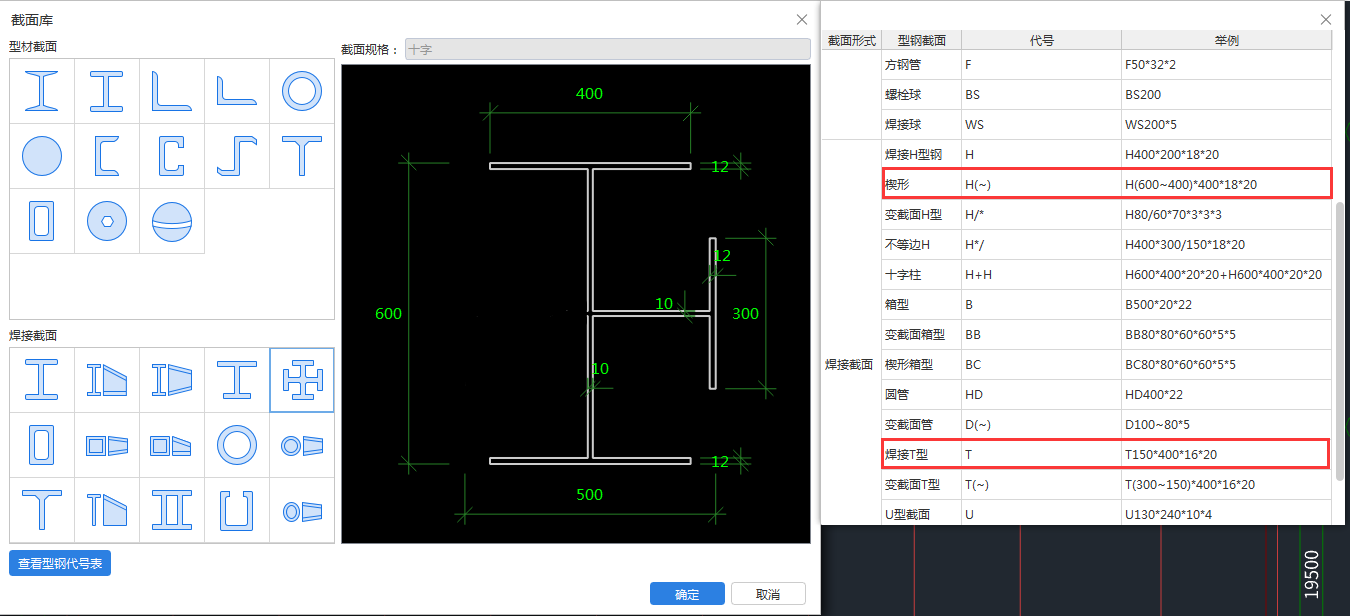Cancel the dialog with 取消
Screen dimensions: 1350x616
click(x=768, y=594)
